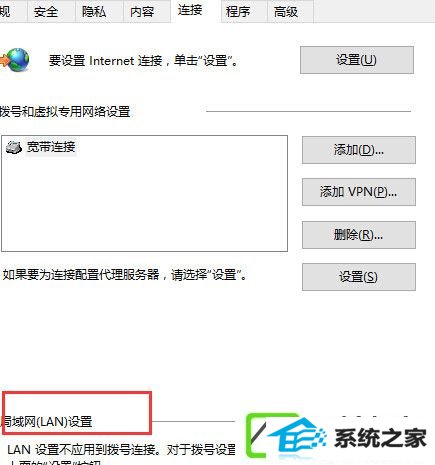Click the 拨号和虚拟专用网络设置 group label
The width and height of the screenshot is (435, 465).
coord(65,111)
